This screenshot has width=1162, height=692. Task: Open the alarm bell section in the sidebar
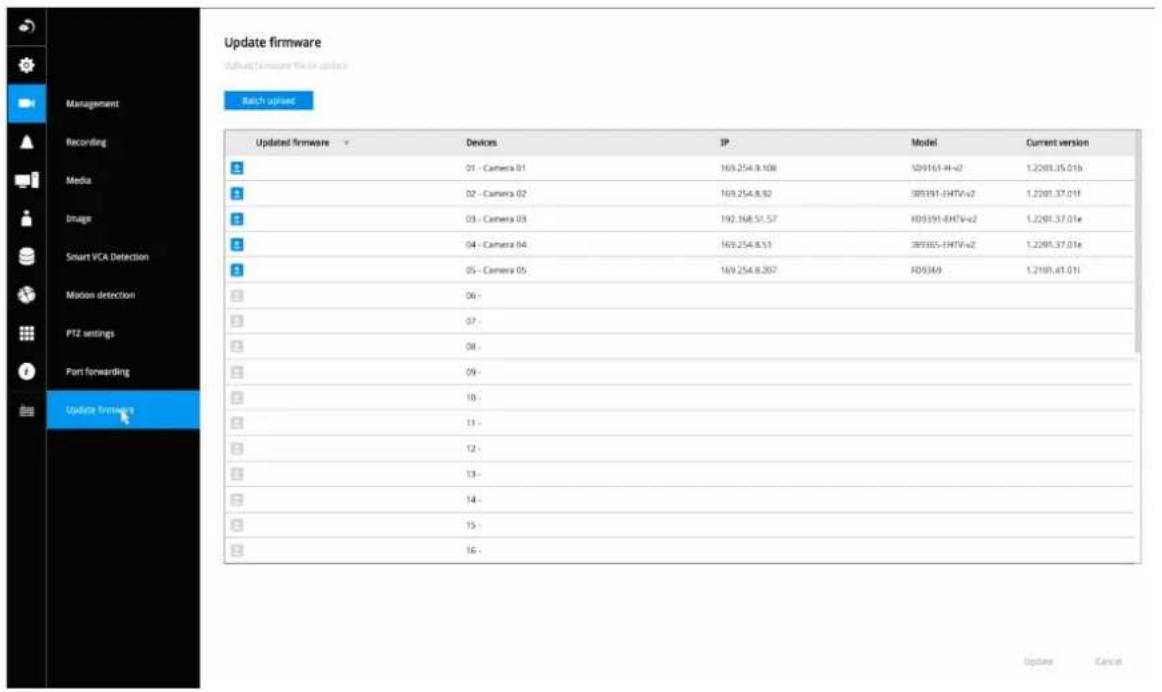(27, 142)
